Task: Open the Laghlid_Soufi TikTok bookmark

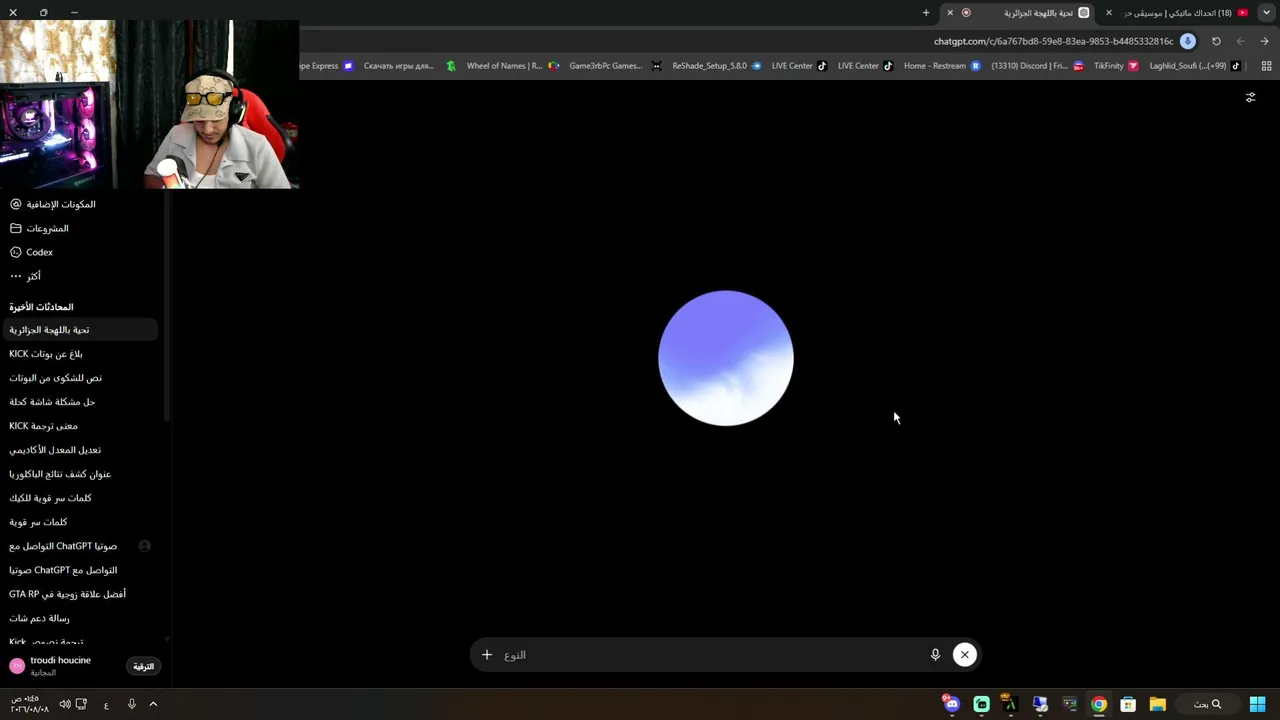Action: pos(1195,66)
